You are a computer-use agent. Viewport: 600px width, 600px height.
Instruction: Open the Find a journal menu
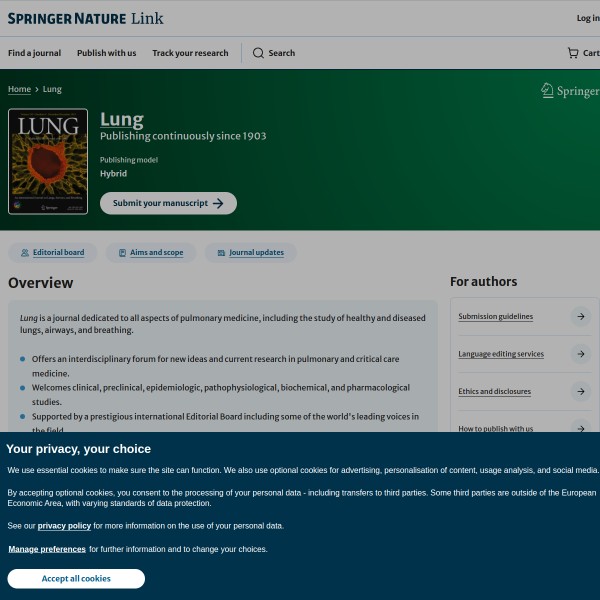click(x=34, y=53)
